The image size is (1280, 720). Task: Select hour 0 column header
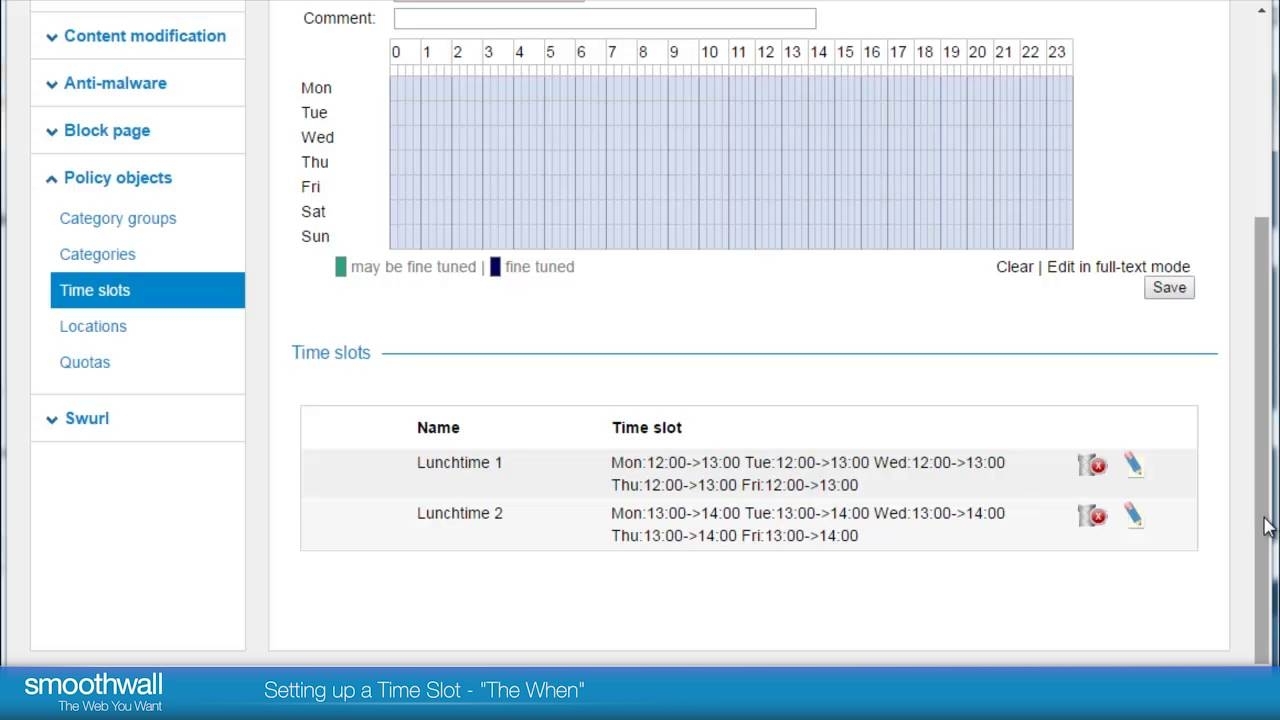point(396,52)
